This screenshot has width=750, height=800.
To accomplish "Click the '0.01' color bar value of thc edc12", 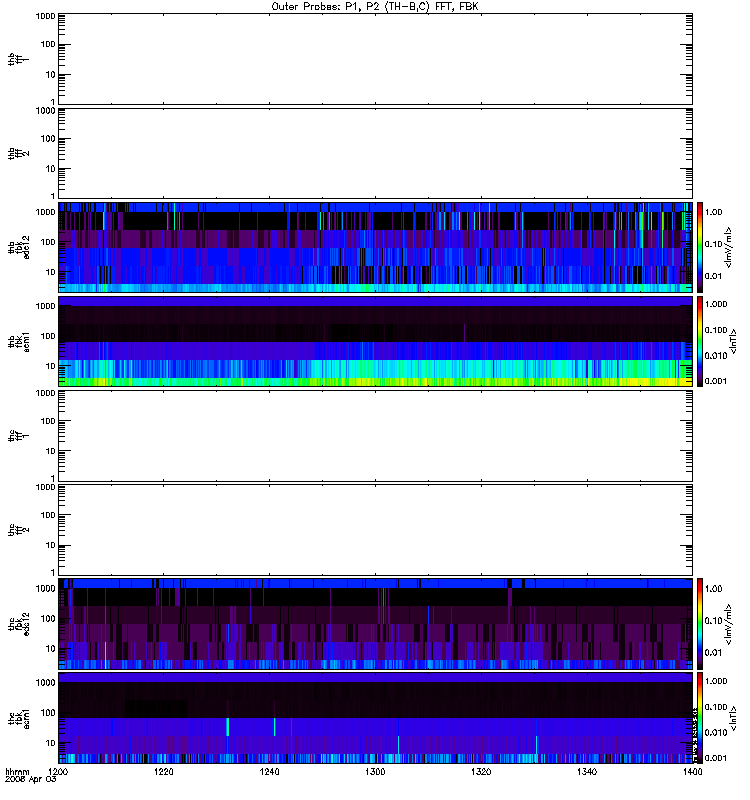I will (714, 653).
